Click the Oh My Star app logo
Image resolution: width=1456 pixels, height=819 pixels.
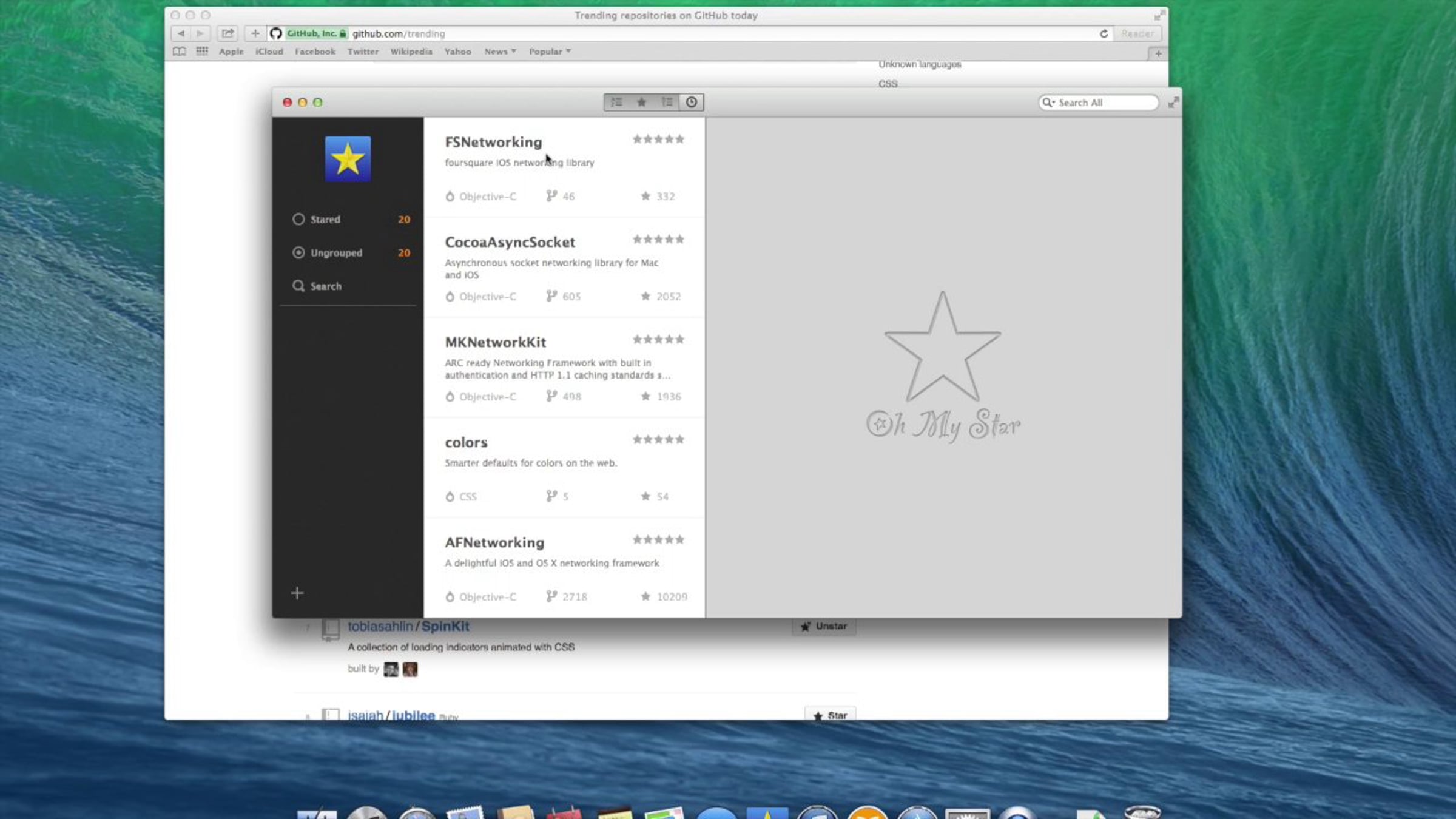coord(348,159)
